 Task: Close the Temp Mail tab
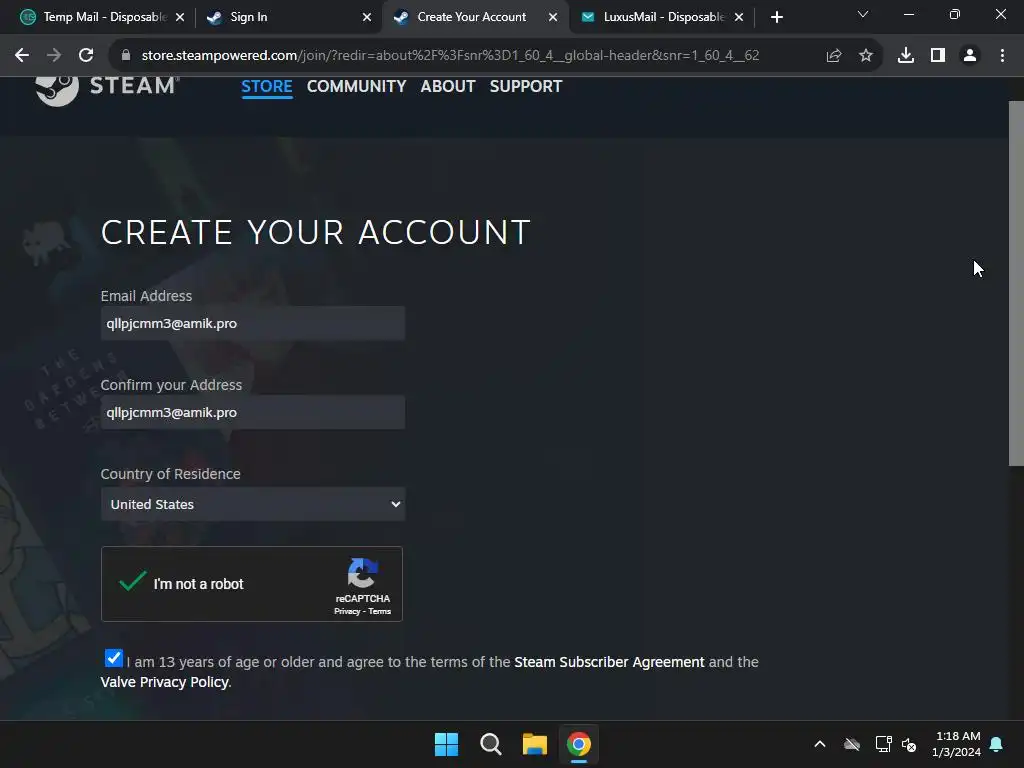click(x=180, y=18)
